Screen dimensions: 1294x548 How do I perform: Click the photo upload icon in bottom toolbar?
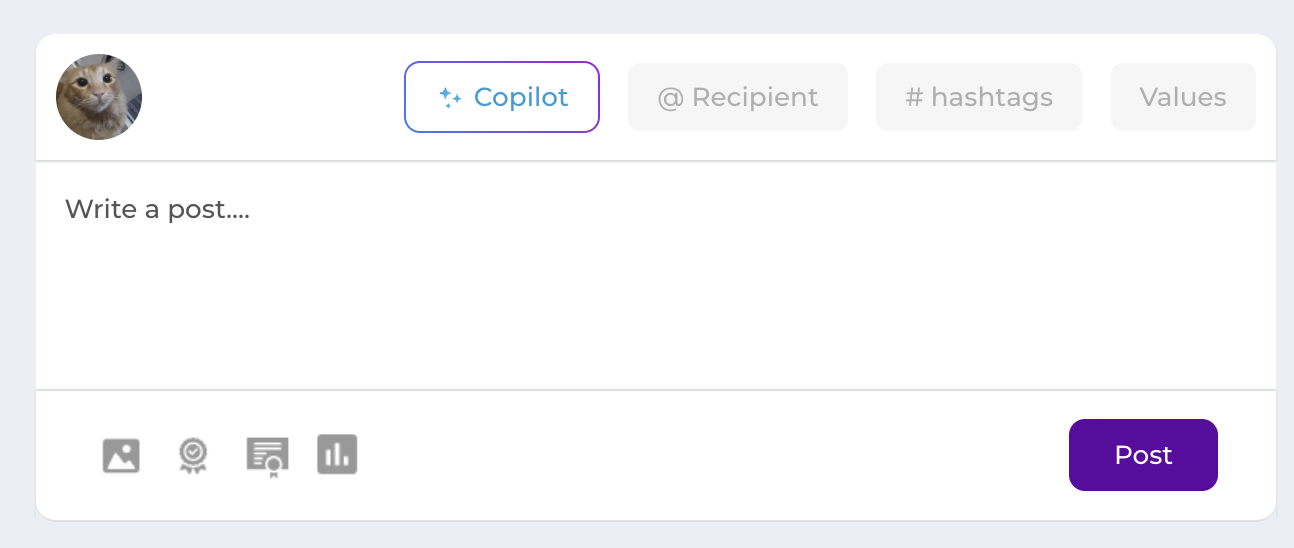pos(121,456)
